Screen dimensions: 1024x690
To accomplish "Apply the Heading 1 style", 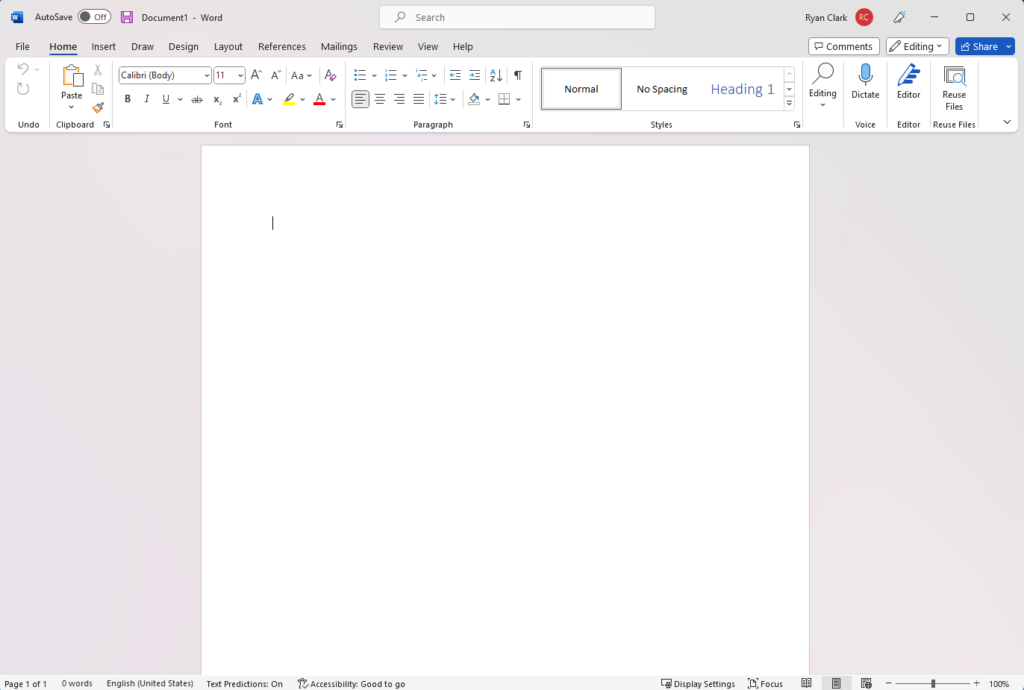I will [x=742, y=89].
